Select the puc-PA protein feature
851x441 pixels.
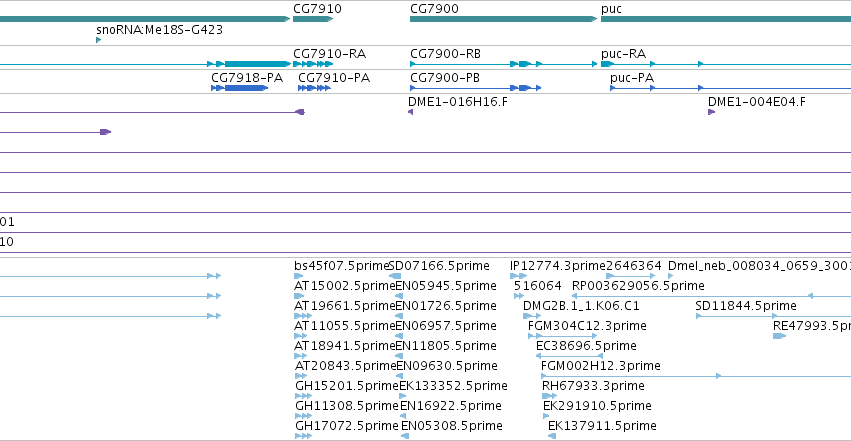click(730, 88)
